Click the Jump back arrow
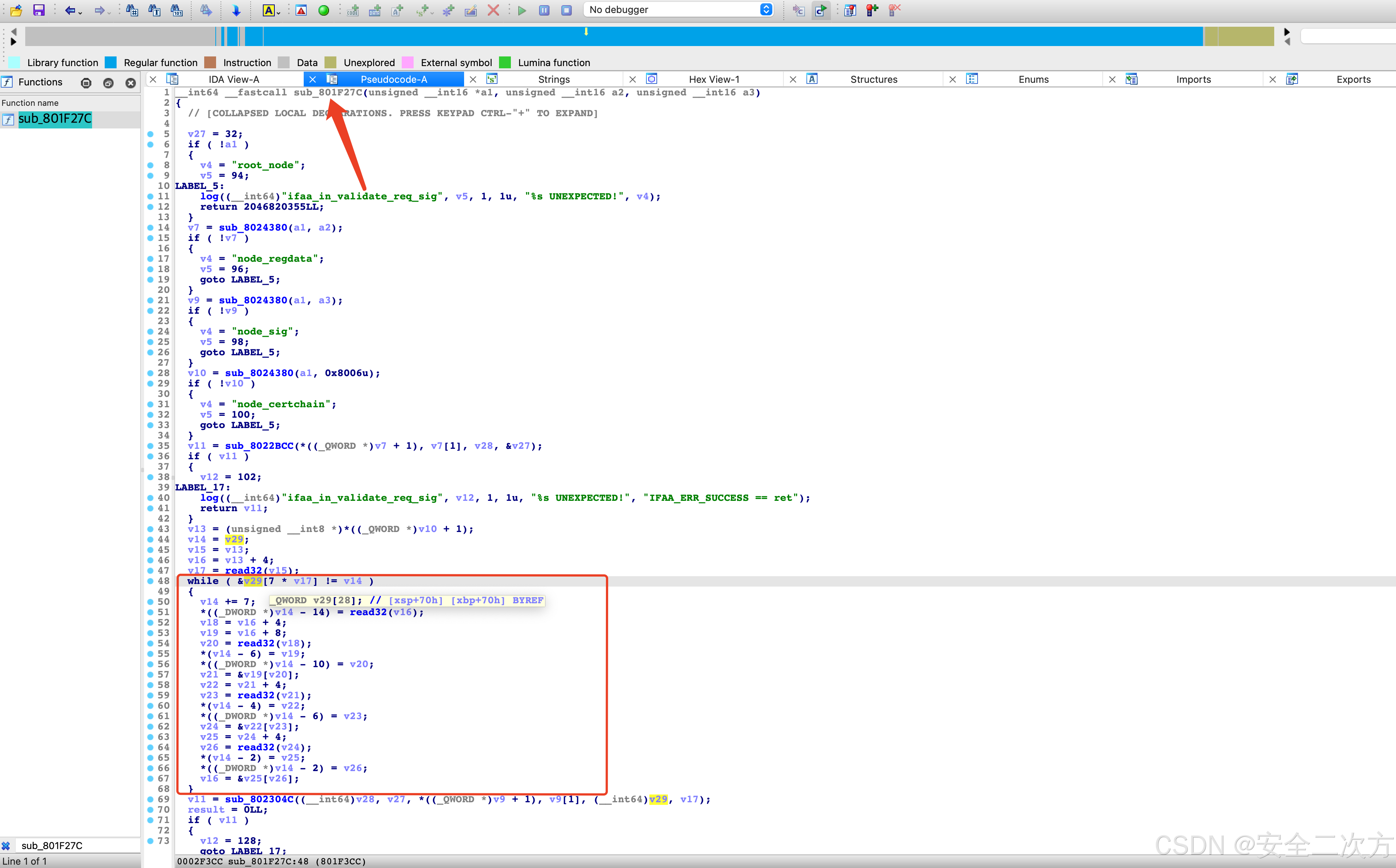 (x=69, y=10)
